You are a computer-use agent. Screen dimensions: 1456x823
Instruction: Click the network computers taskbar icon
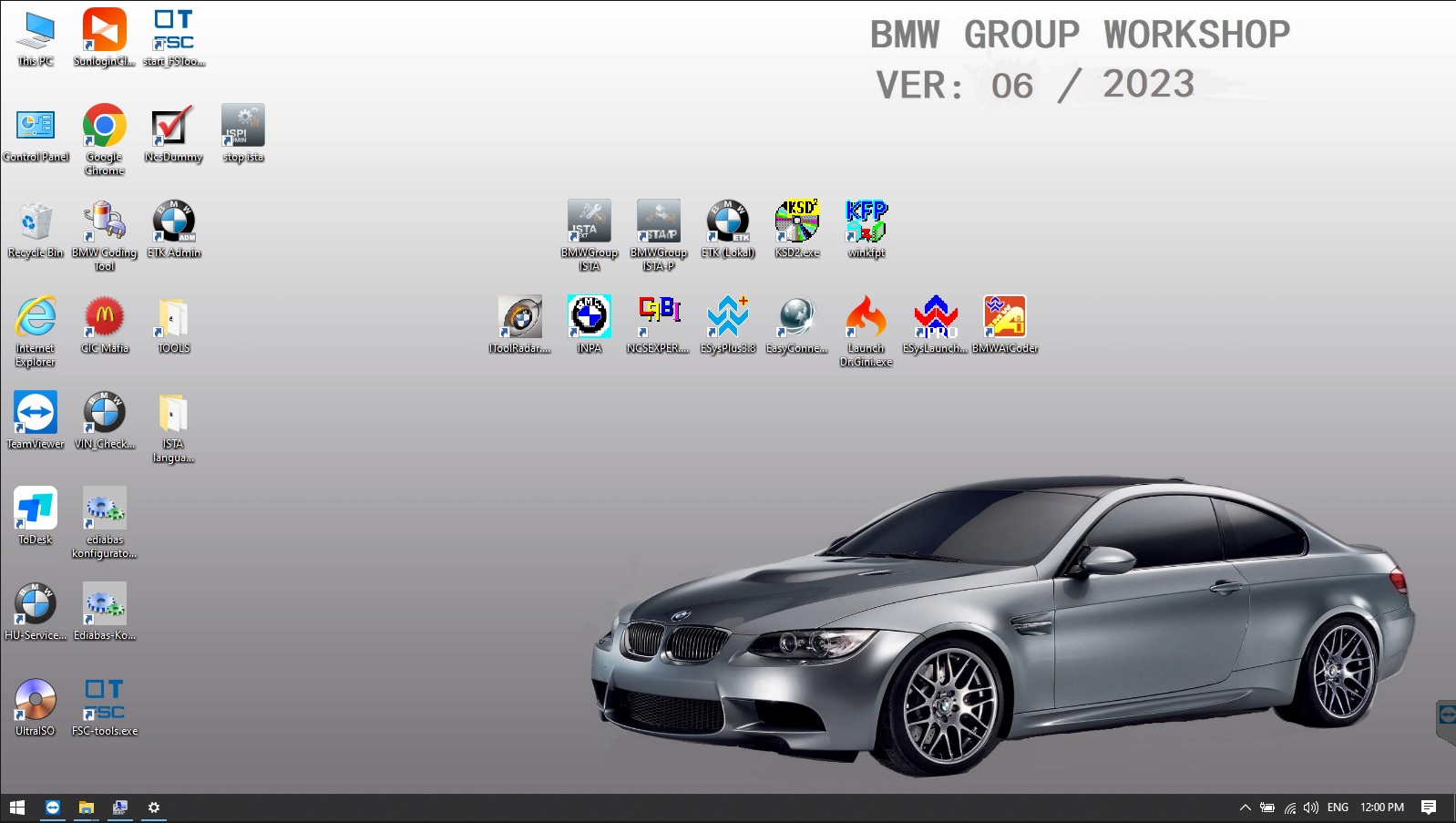pos(120,808)
